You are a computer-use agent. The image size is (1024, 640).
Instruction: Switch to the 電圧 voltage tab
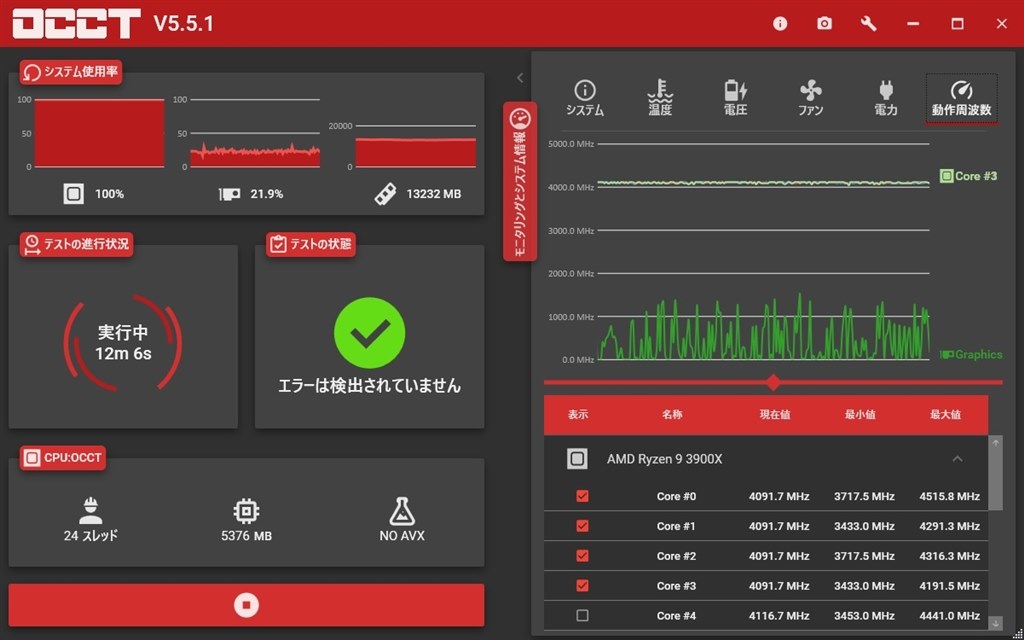735,99
